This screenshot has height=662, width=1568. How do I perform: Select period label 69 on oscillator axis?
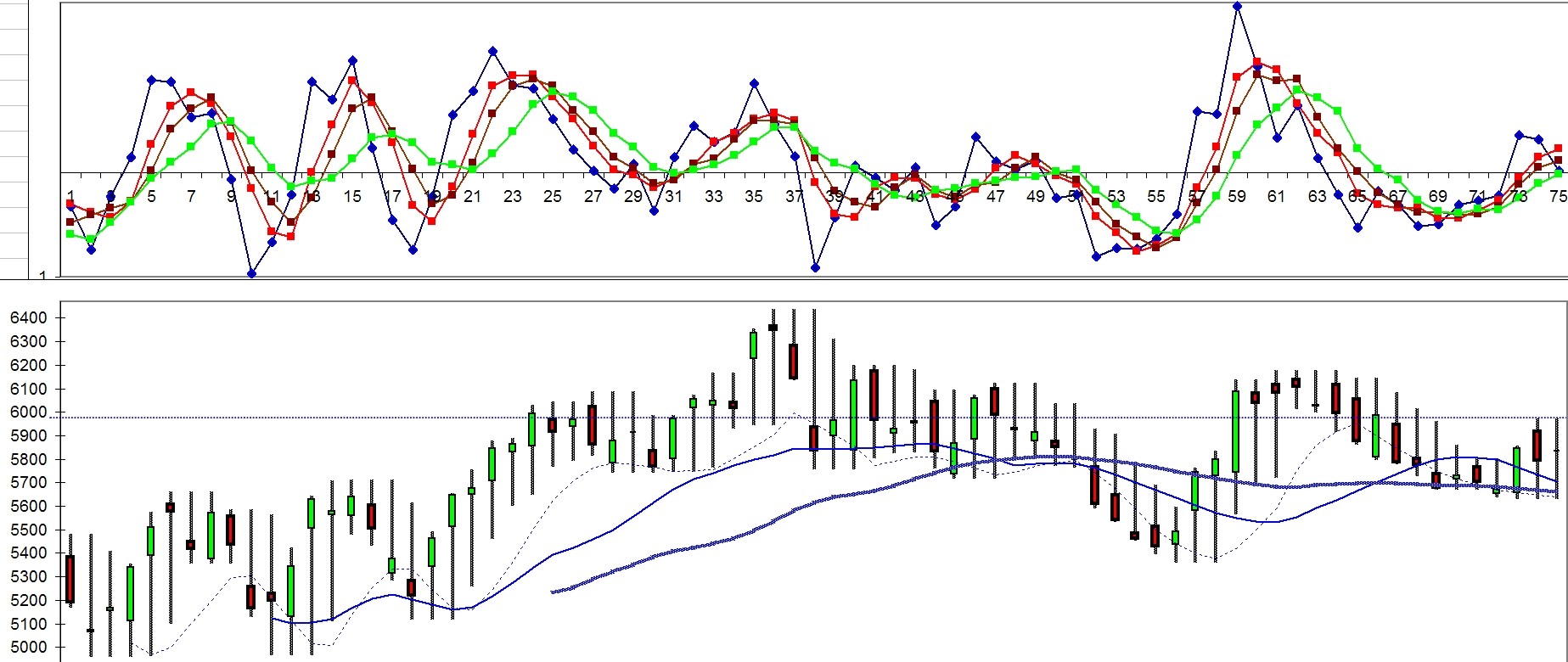1438,197
